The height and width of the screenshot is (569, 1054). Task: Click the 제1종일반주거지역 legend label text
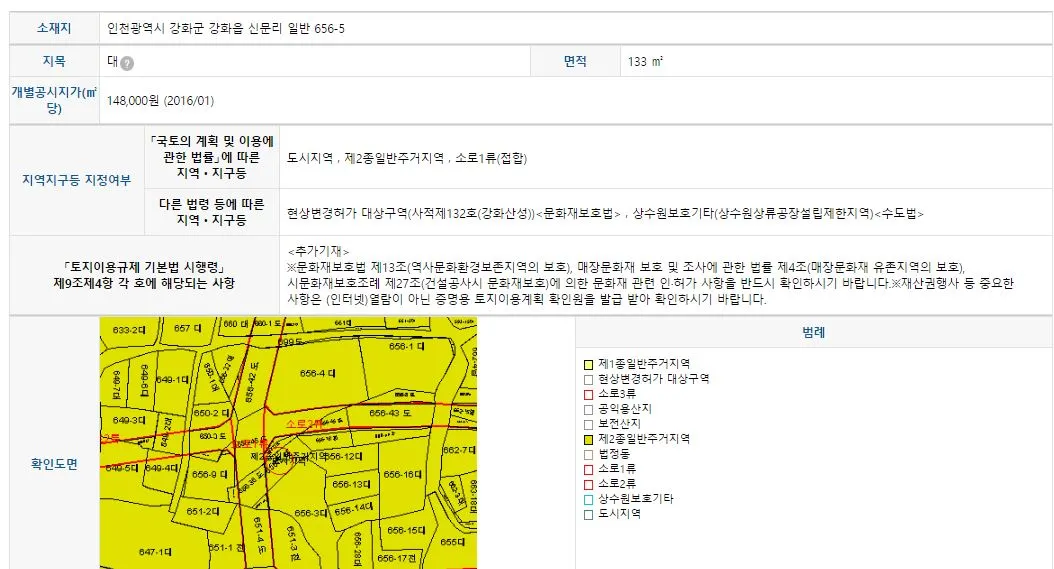(644, 364)
